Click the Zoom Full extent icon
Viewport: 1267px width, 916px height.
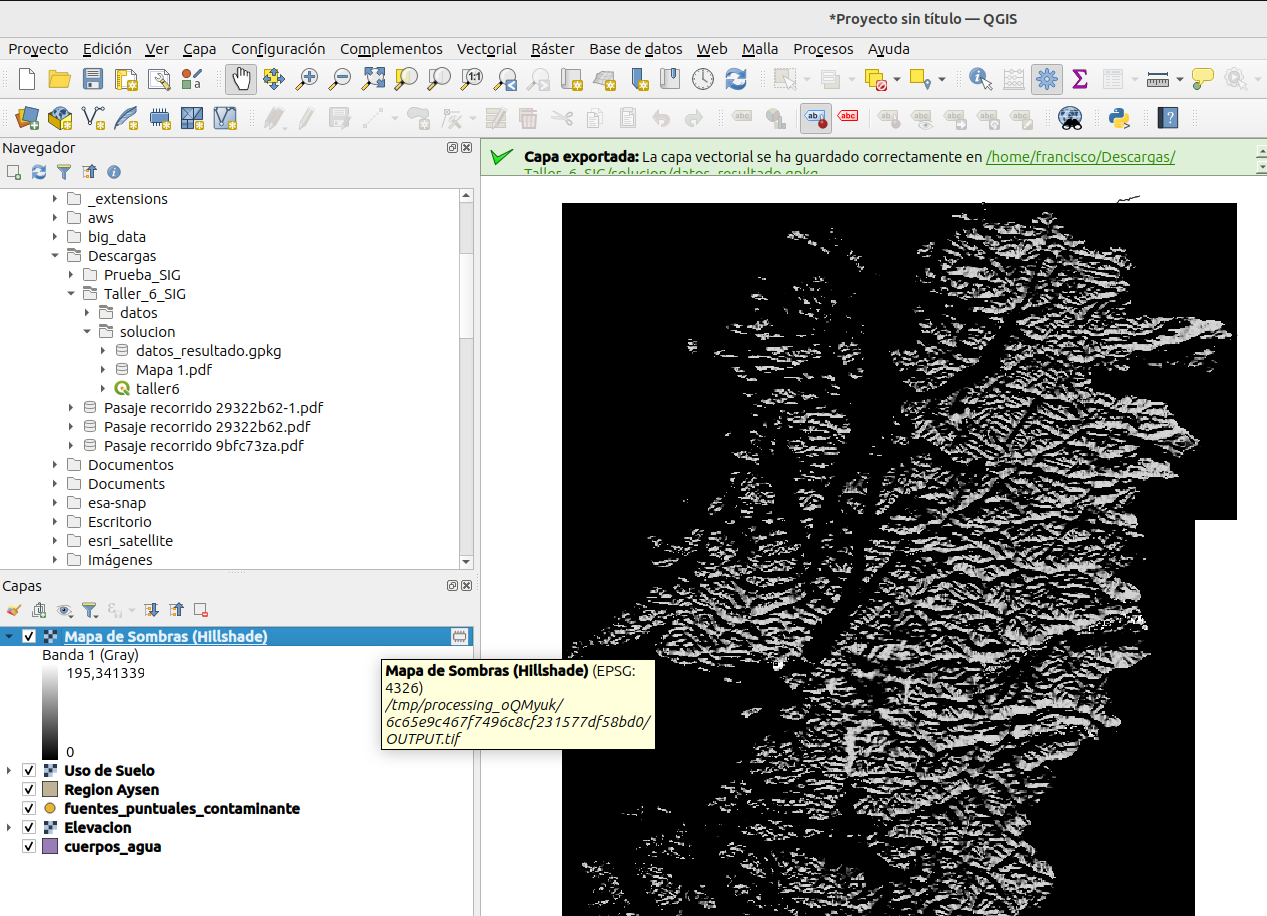(373, 79)
